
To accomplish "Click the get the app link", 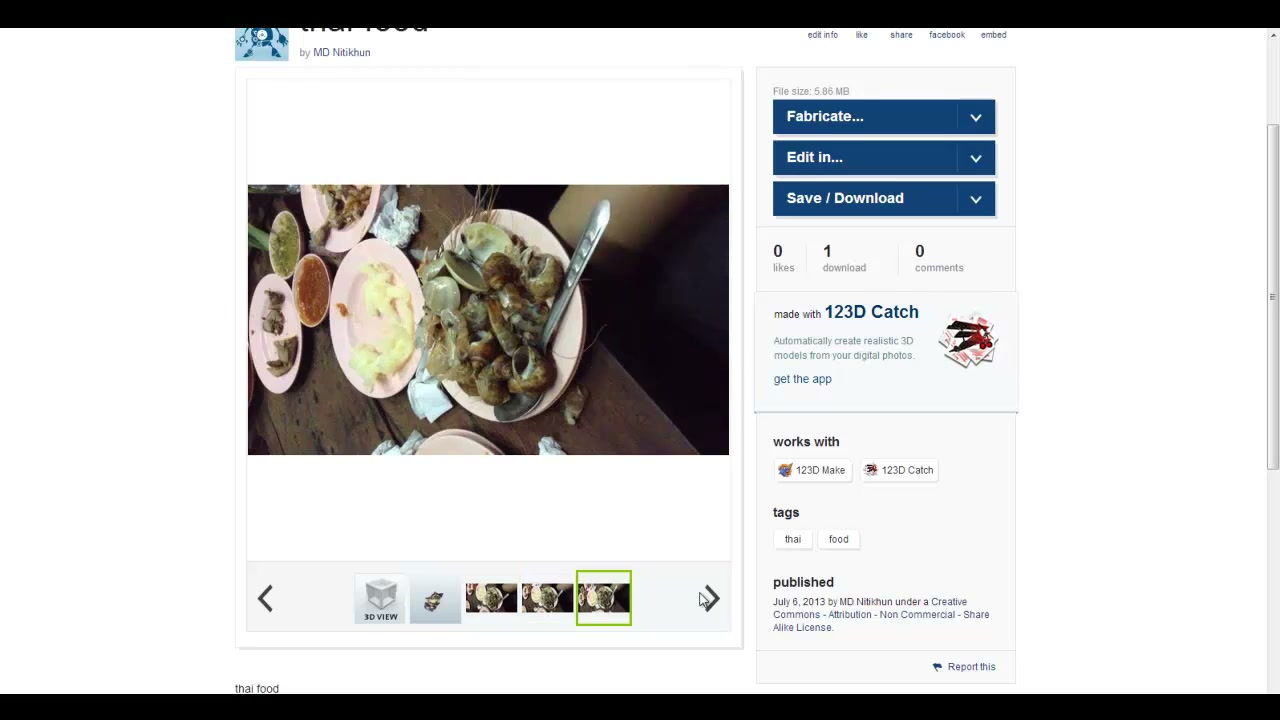I will [x=802, y=379].
